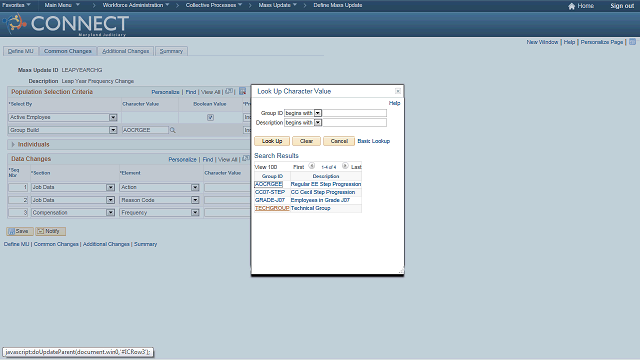Viewport: 640px width, 360px height.
Task: Click Group ID input field in lookup
Action: [354, 113]
